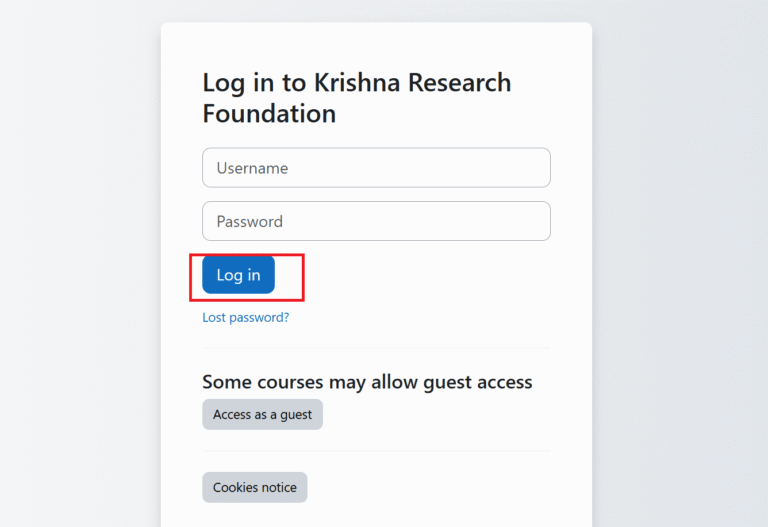Click the grey Cookies notice at the bottom

point(254,487)
